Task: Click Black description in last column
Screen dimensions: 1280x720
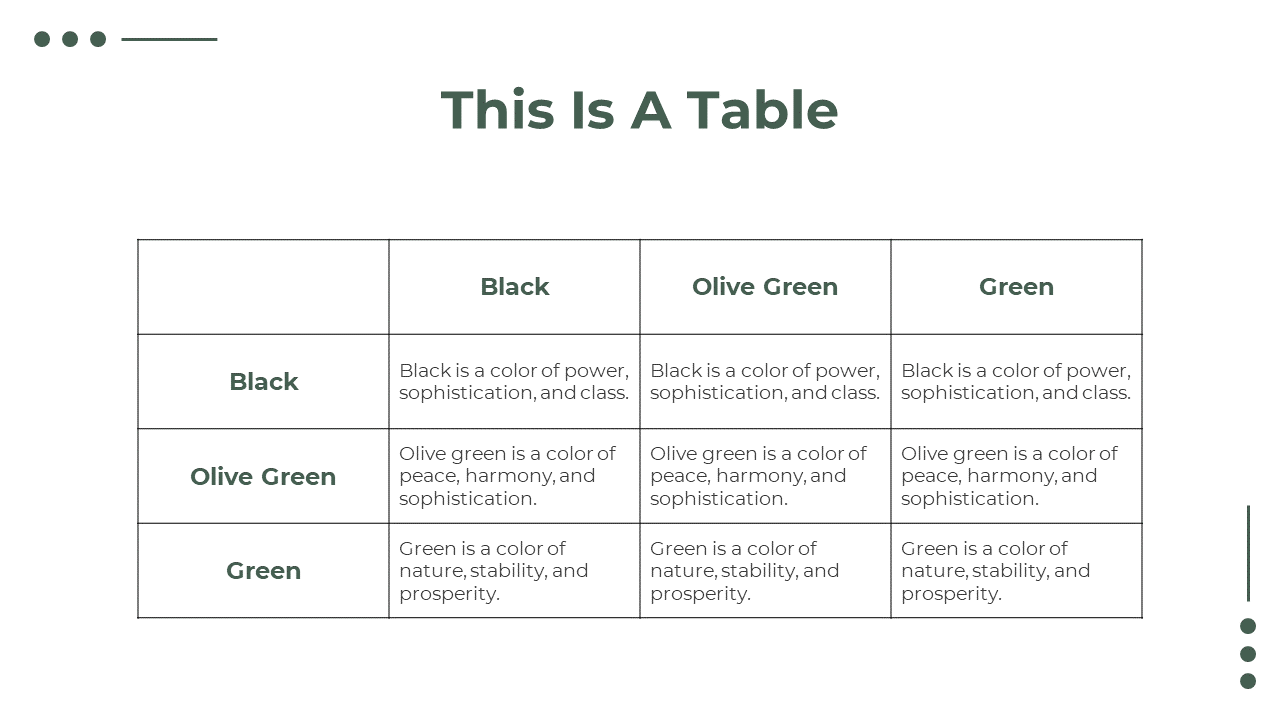Action: coord(1016,381)
